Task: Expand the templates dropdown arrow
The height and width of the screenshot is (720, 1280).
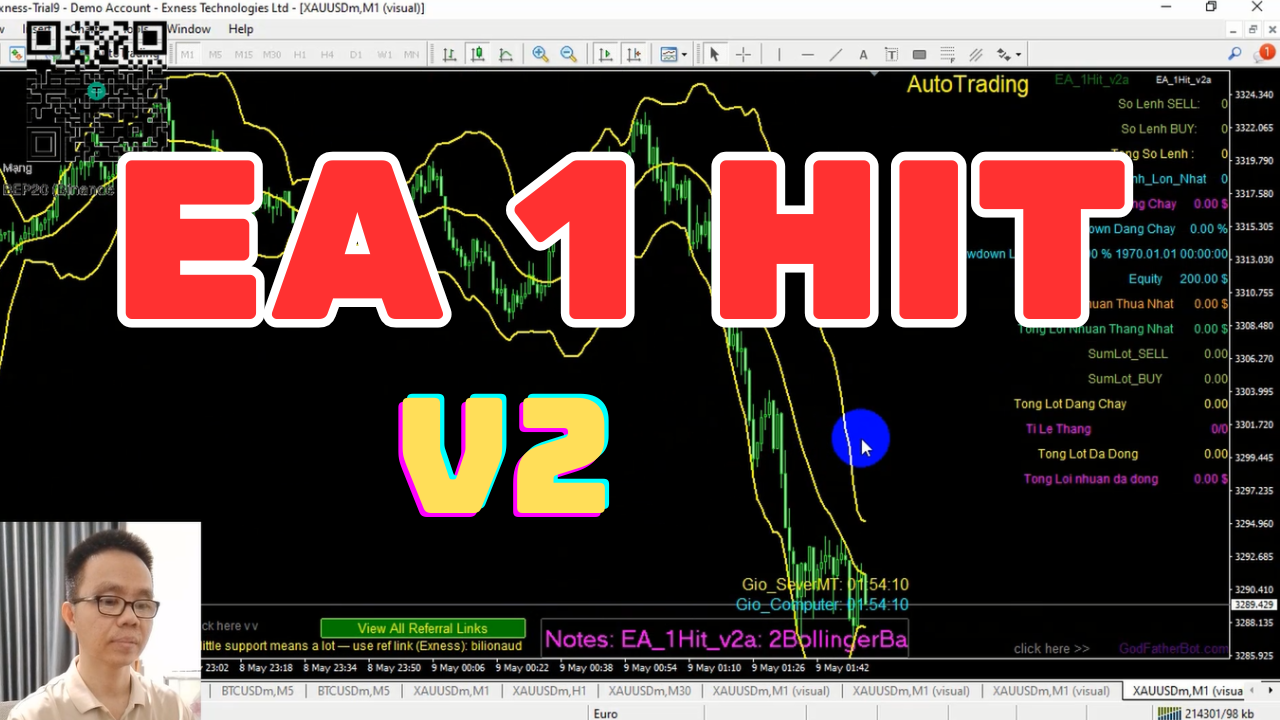Action: tap(685, 54)
